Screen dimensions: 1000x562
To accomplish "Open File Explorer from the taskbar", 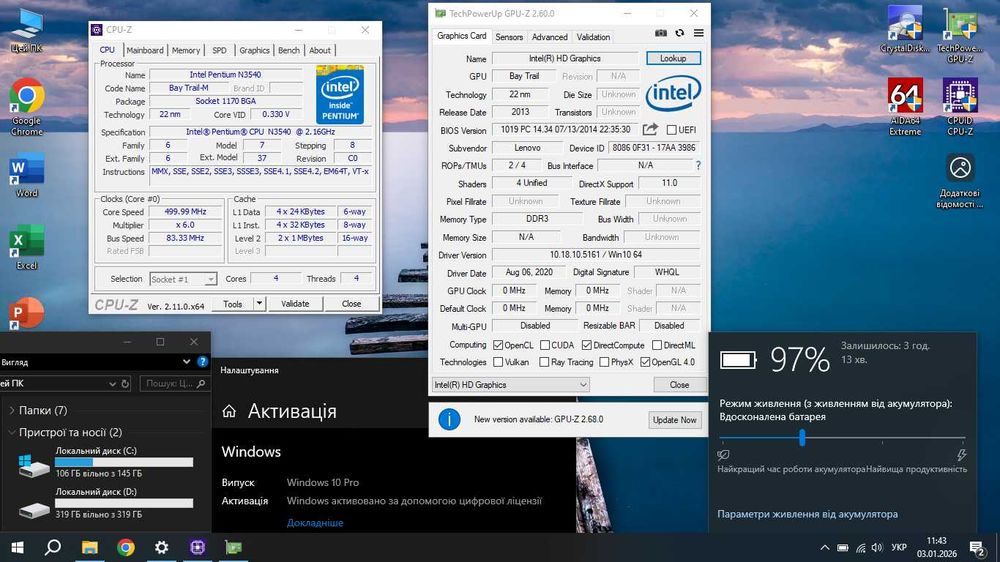I will (x=89, y=547).
